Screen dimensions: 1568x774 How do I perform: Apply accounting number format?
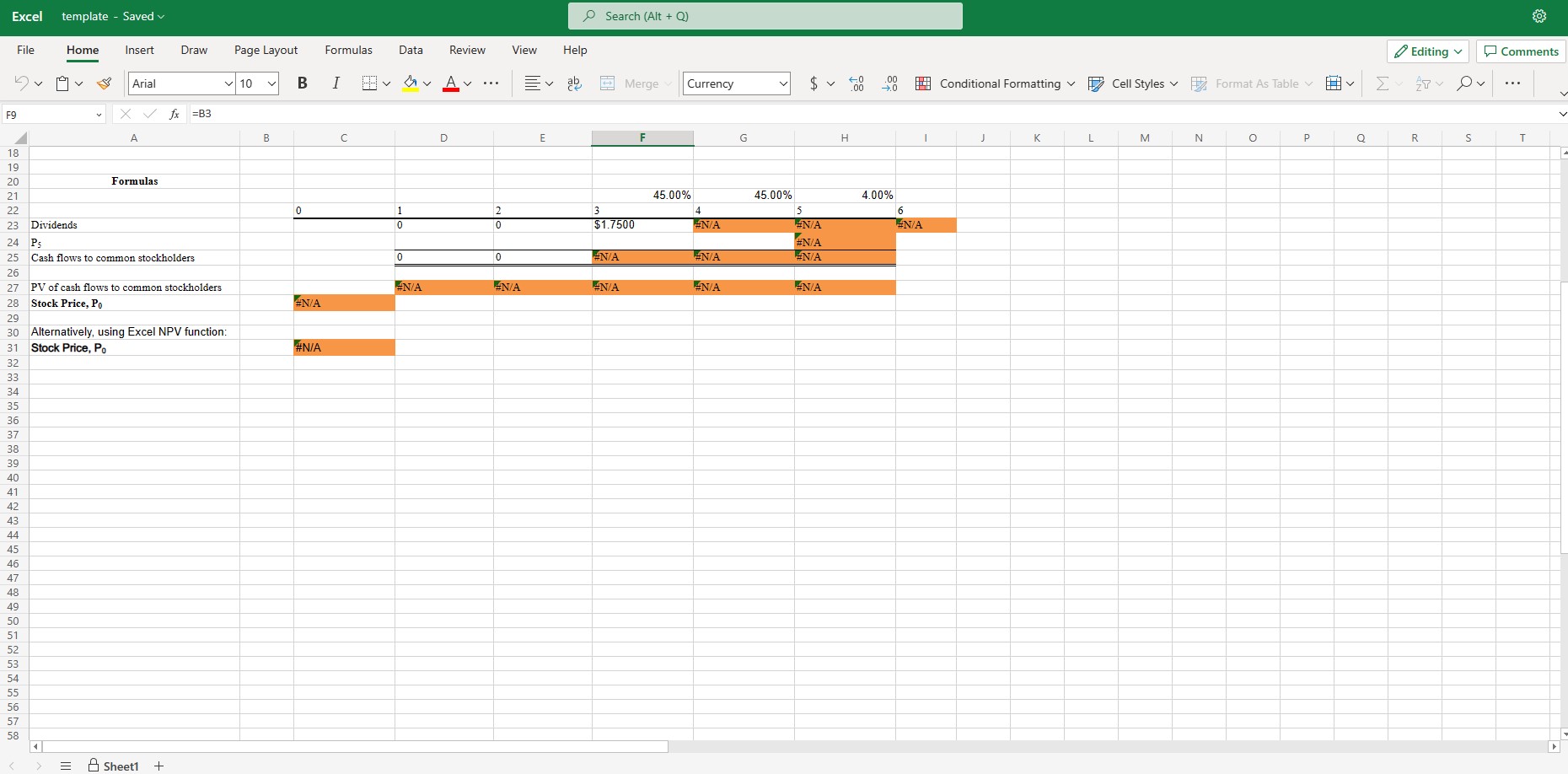tap(813, 83)
